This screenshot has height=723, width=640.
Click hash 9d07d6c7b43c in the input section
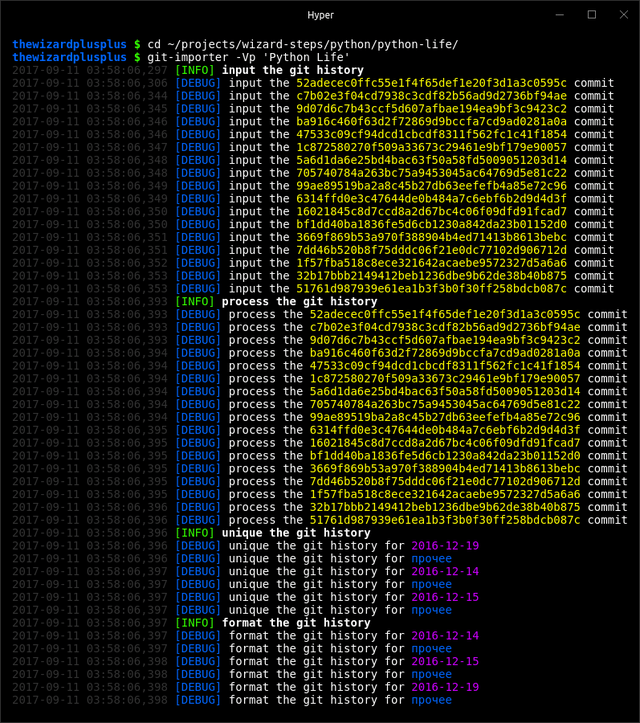431,109
